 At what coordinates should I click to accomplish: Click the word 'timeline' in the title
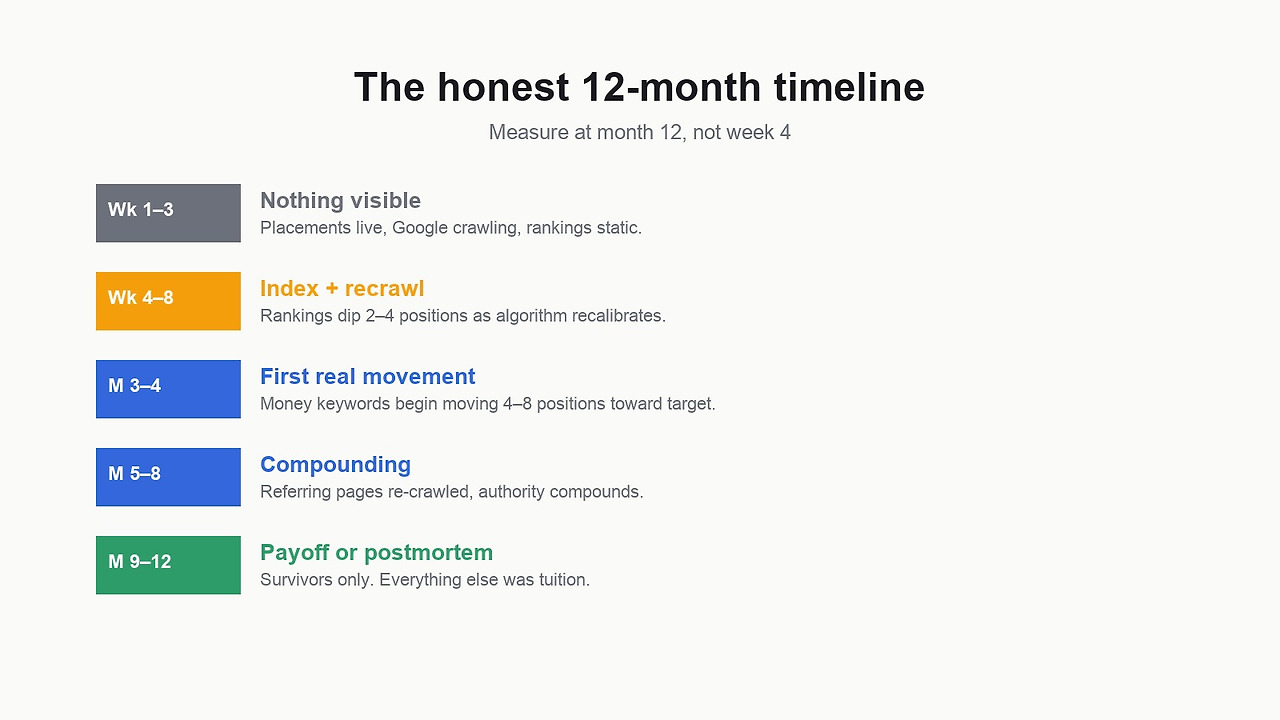click(x=849, y=87)
